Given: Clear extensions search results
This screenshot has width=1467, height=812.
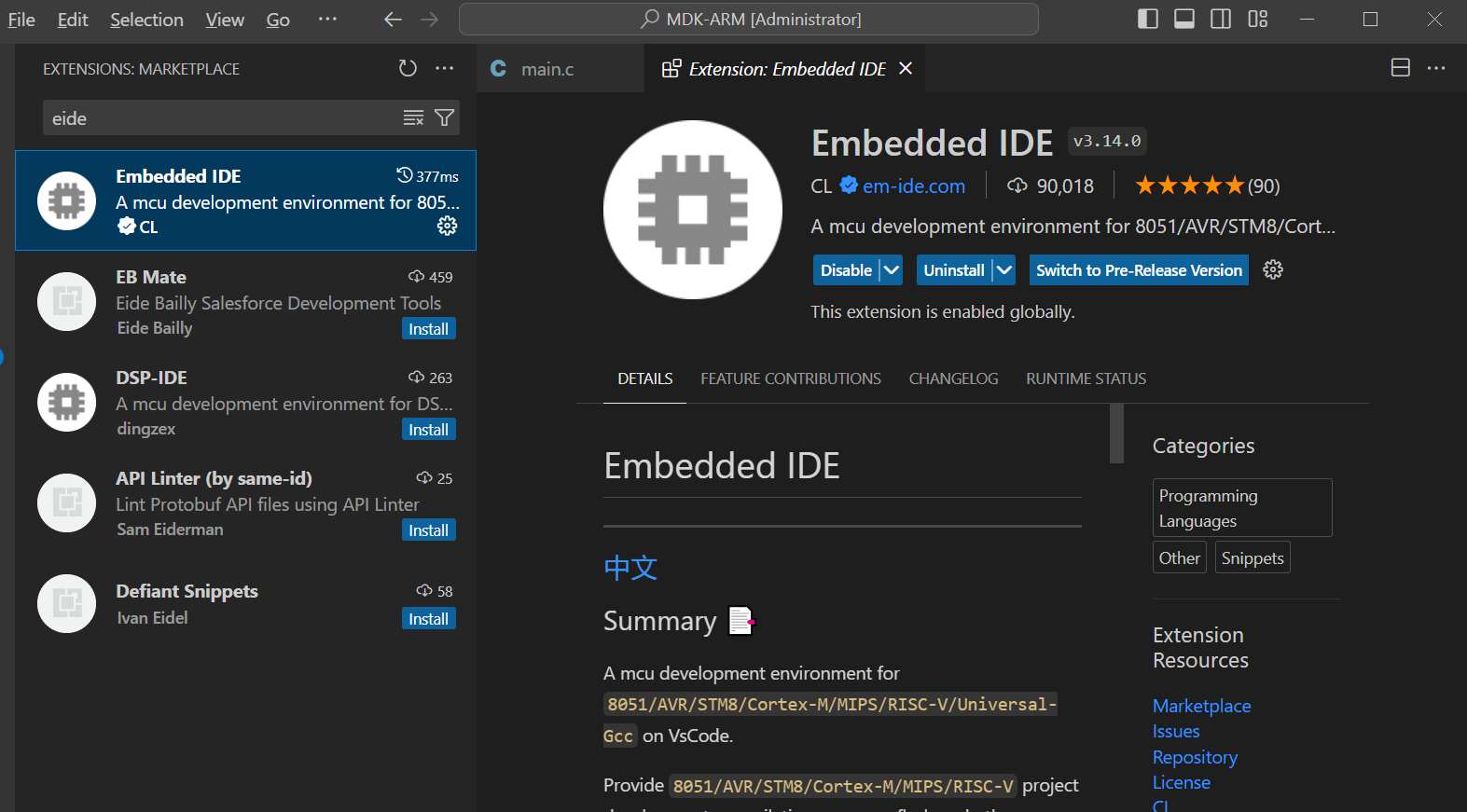Looking at the screenshot, I should pos(413,117).
